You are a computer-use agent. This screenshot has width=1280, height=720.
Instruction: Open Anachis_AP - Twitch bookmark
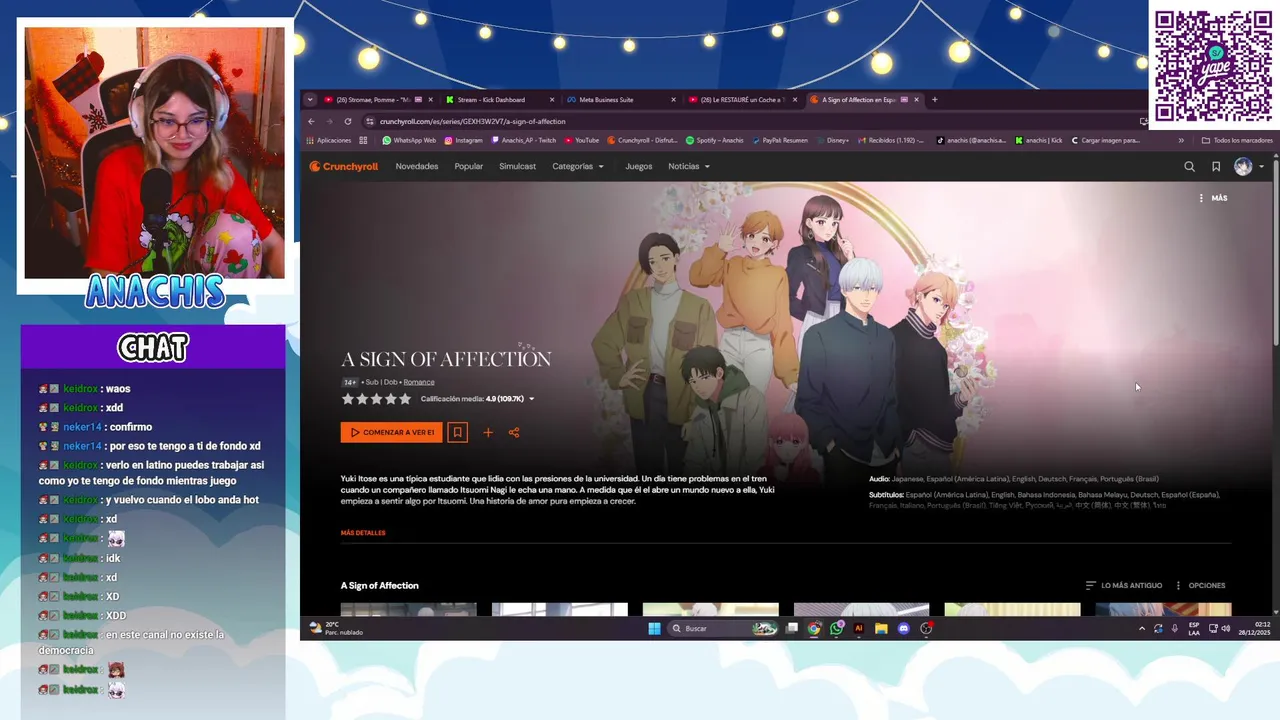(524, 141)
